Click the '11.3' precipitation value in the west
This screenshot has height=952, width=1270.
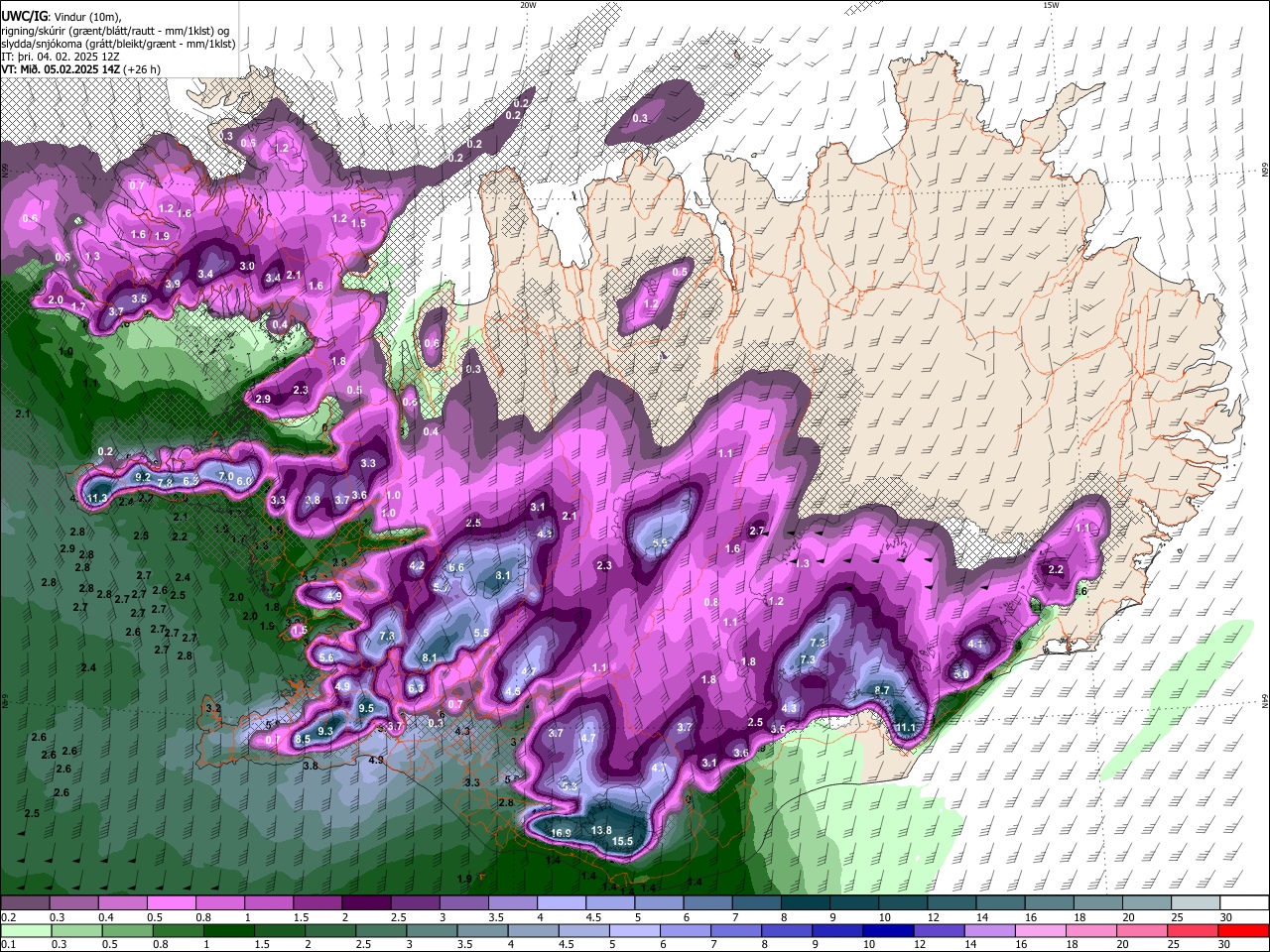(97, 498)
